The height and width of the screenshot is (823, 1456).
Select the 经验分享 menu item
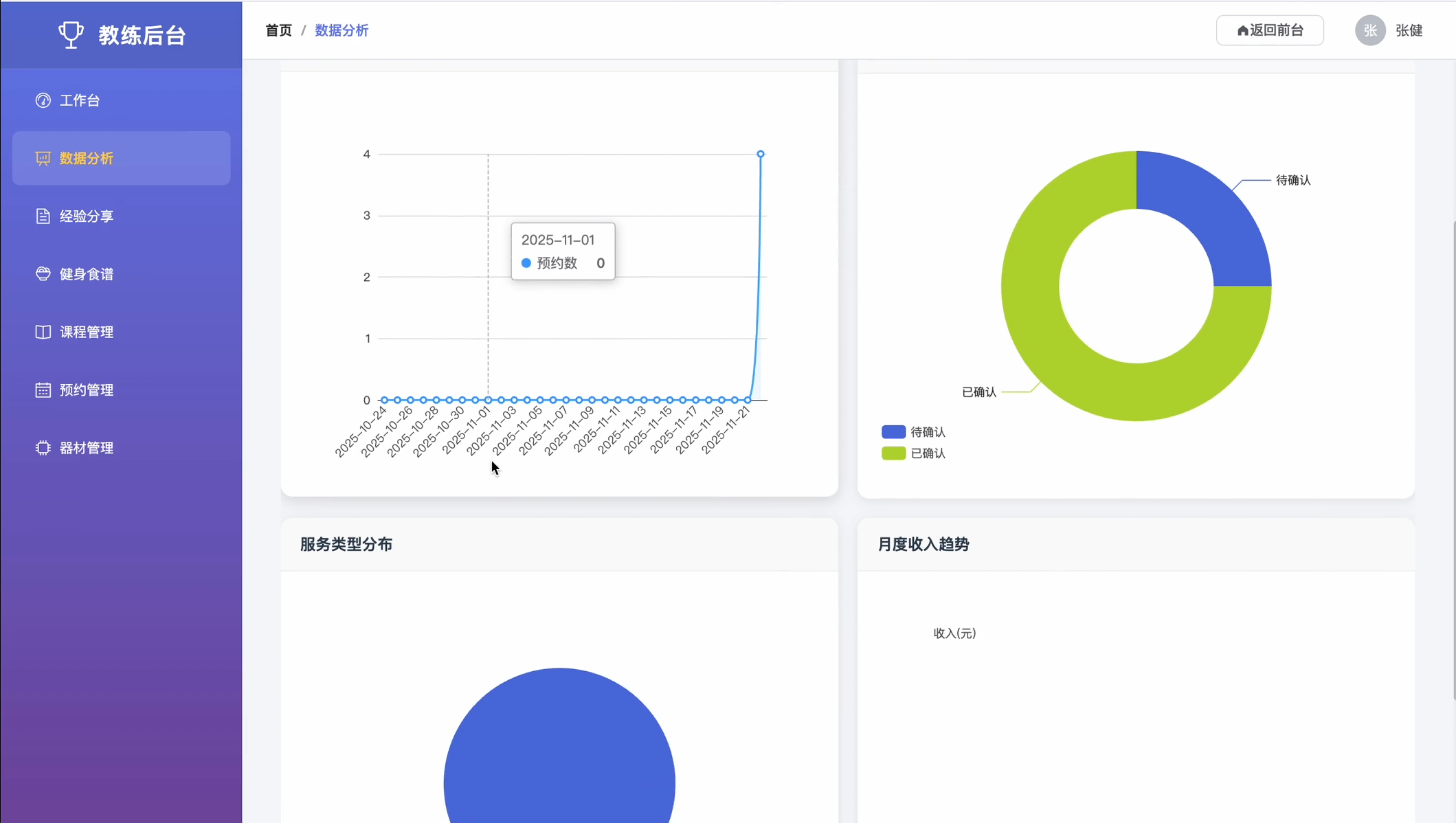click(87, 216)
